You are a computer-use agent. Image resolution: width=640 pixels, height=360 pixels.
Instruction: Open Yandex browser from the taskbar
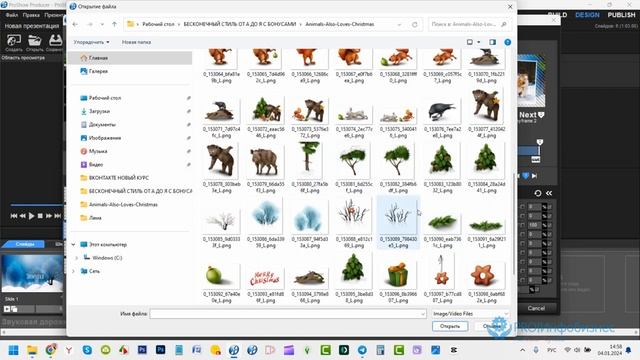[x=69, y=350]
